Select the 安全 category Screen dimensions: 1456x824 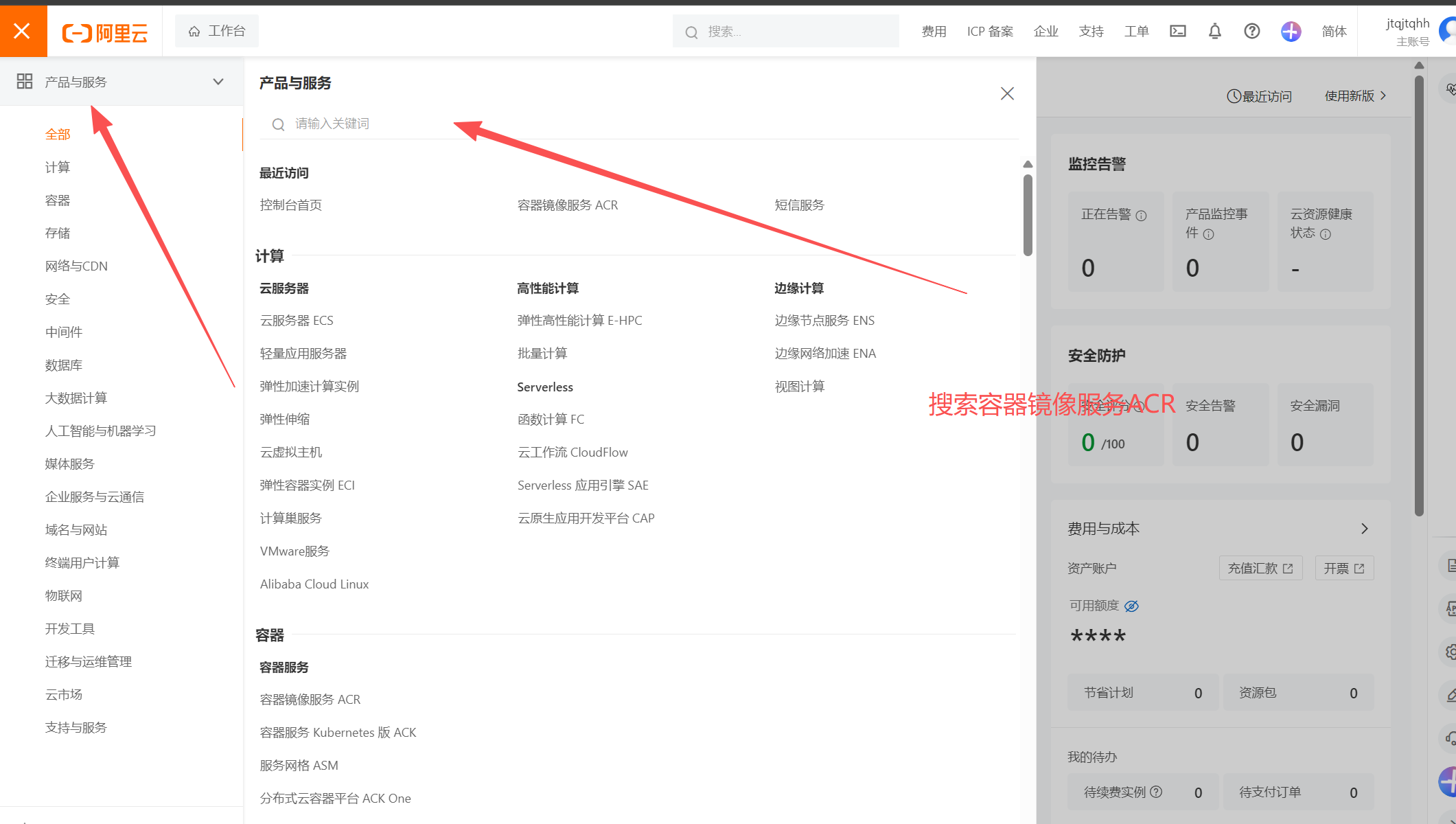point(58,299)
